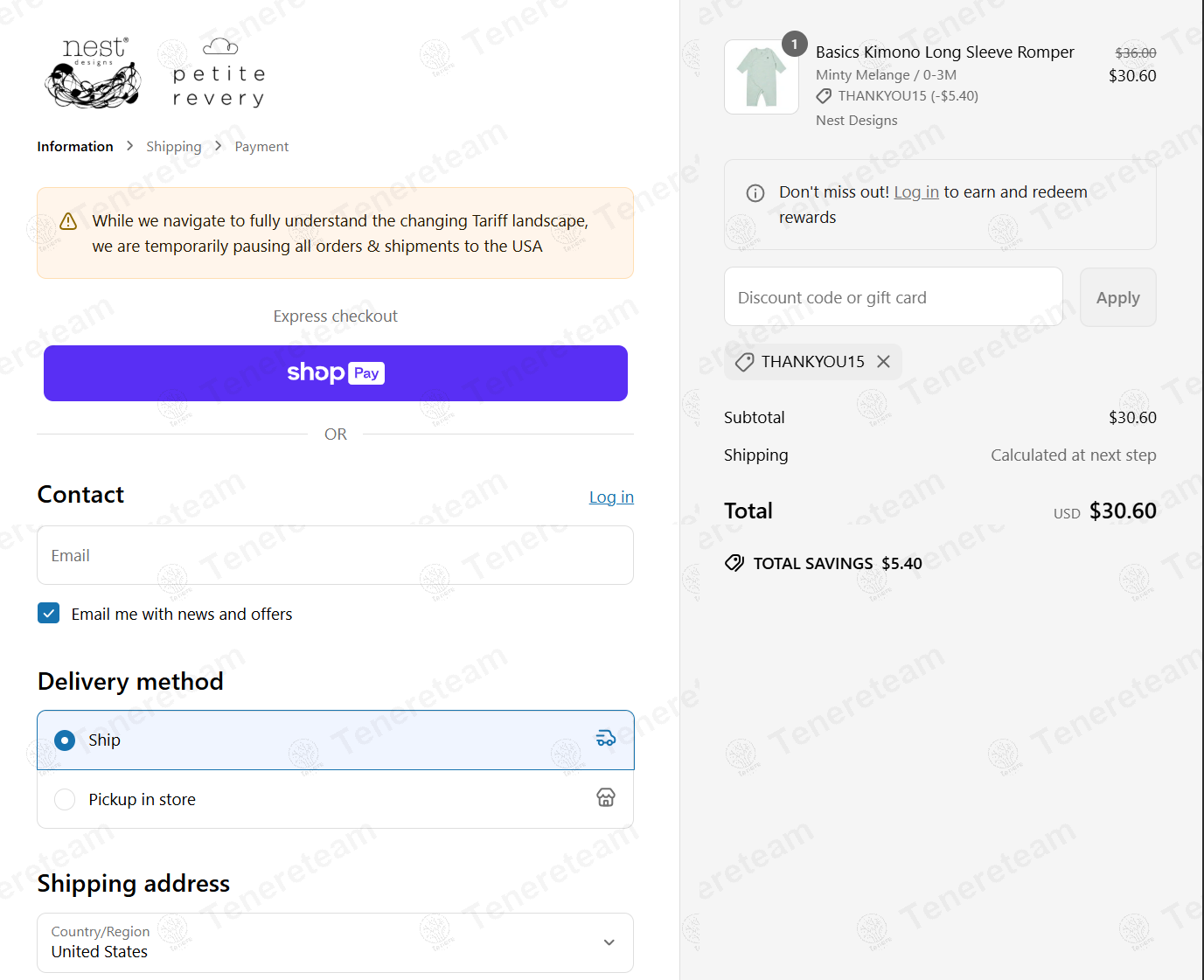Click the total savings tag icon
1204x980 pixels.
[734, 563]
